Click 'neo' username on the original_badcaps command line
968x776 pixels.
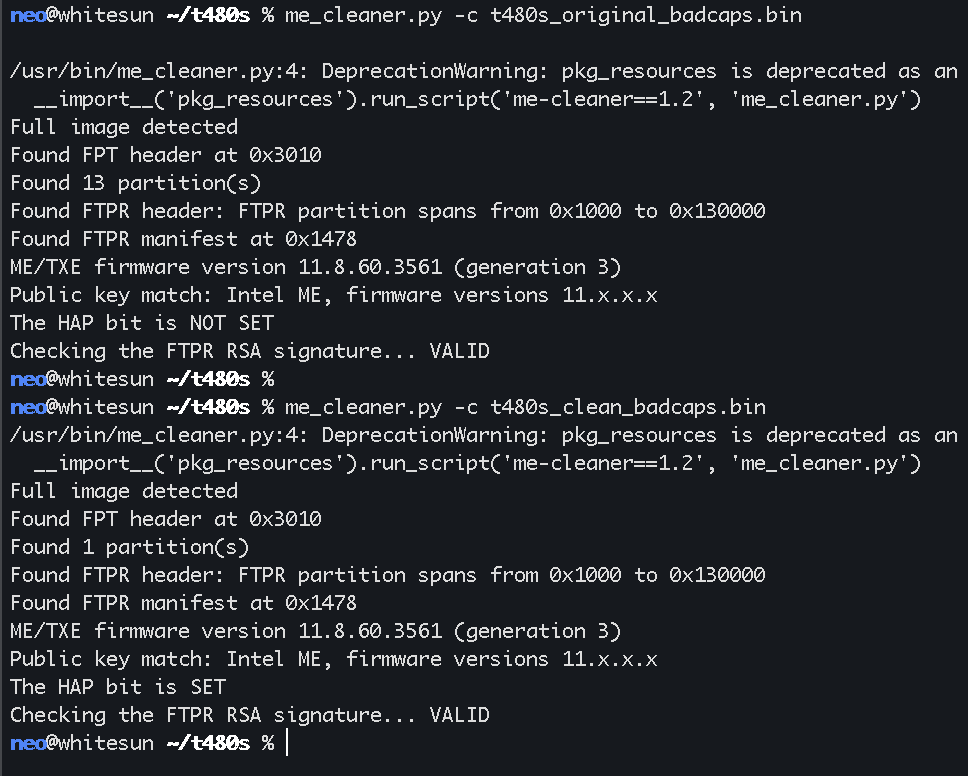pyautogui.click(x=28, y=15)
